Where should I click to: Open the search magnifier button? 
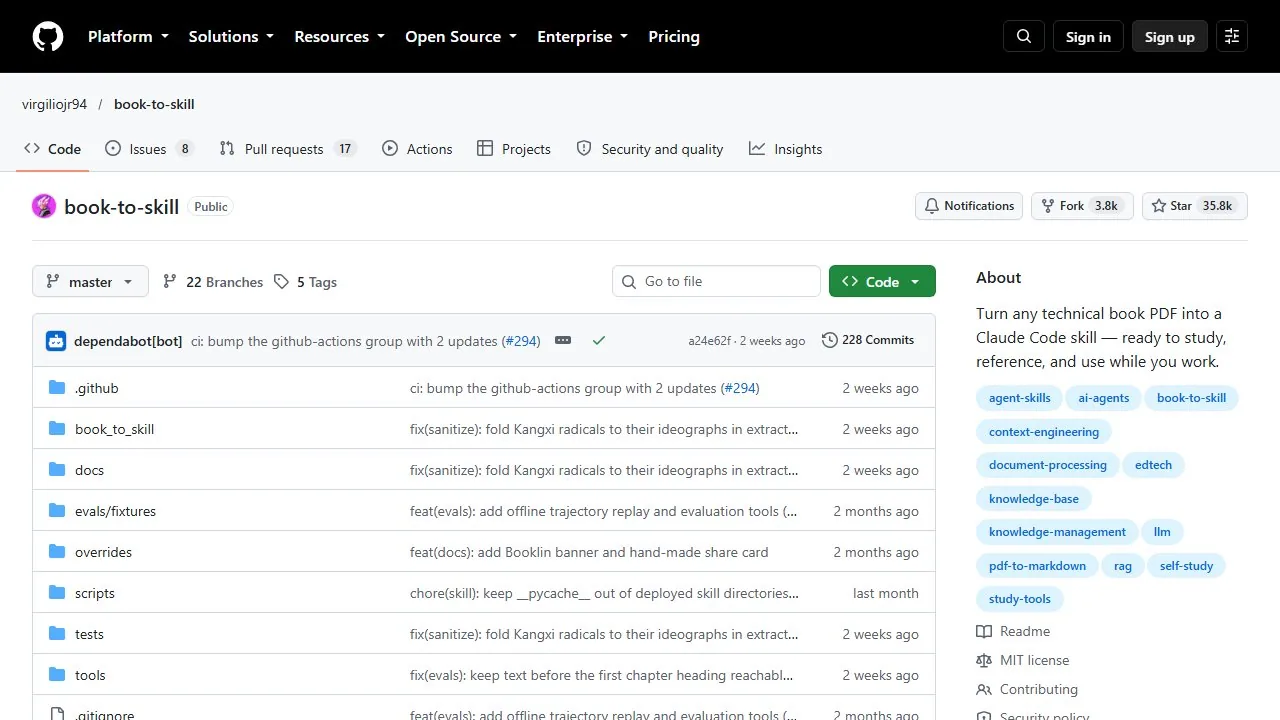(1024, 36)
